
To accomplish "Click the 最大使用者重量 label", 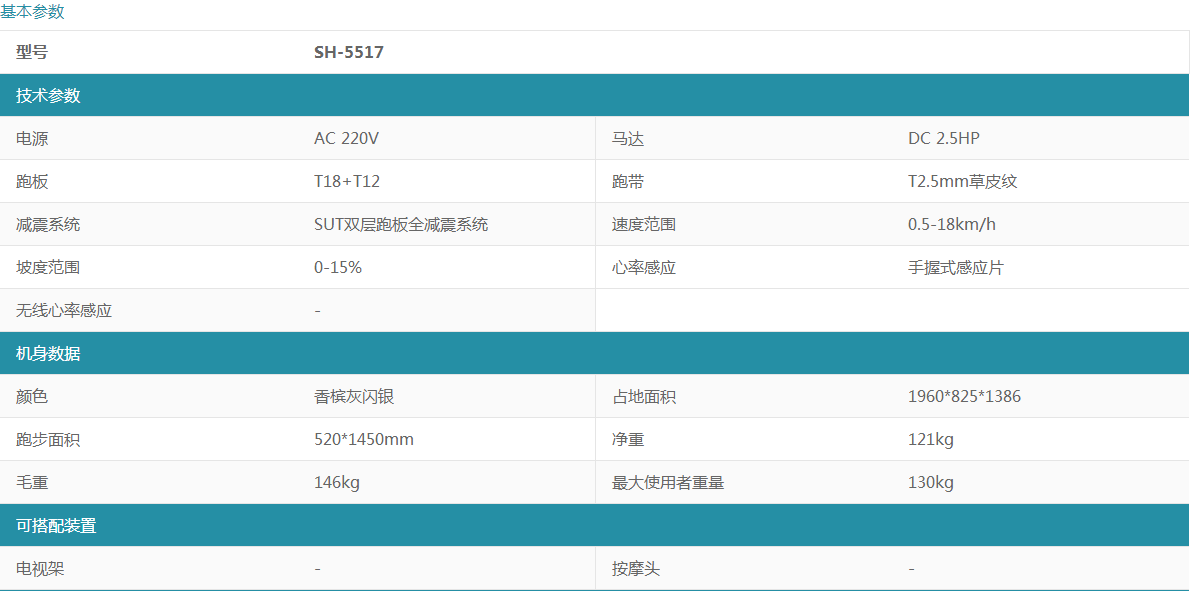I will (x=667, y=483).
